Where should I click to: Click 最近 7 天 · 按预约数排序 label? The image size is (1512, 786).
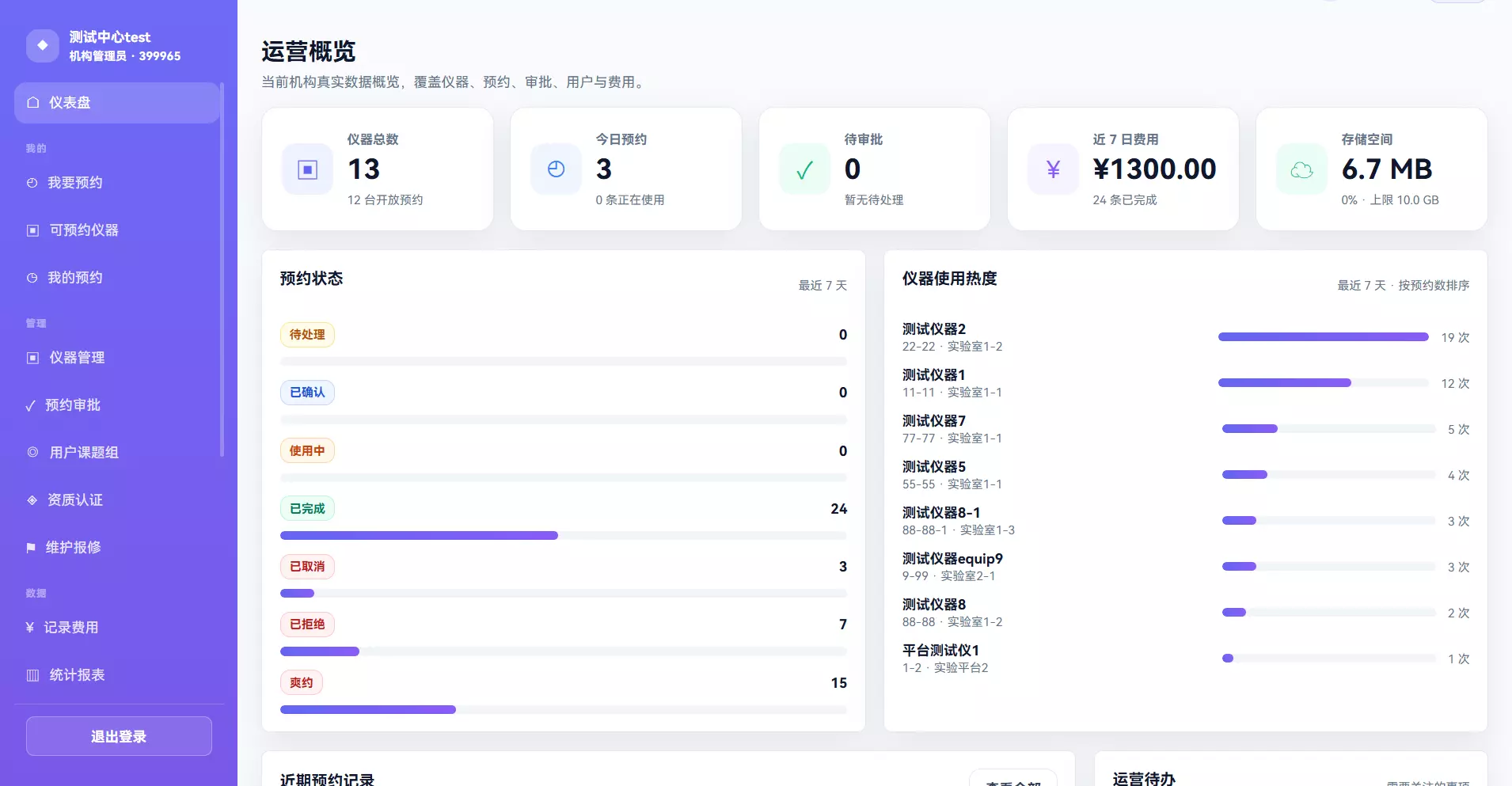point(1404,286)
